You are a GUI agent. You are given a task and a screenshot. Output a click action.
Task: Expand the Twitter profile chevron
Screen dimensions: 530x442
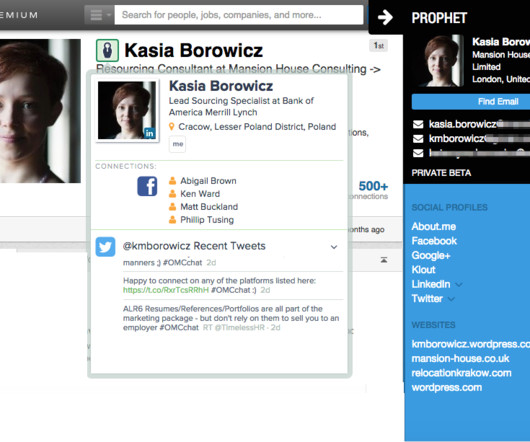click(x=451, y=299)
